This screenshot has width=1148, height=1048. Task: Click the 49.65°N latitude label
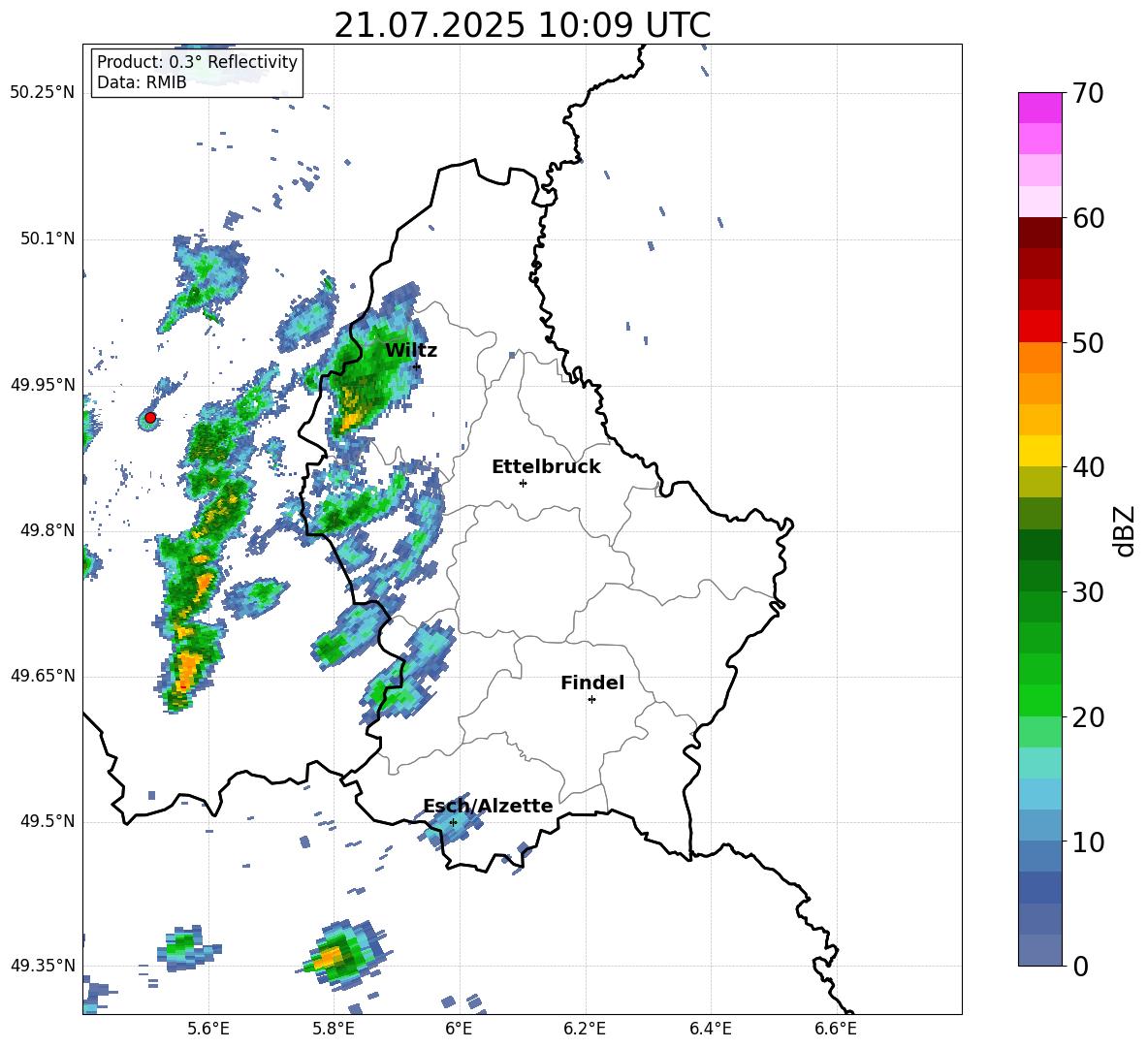43,676
